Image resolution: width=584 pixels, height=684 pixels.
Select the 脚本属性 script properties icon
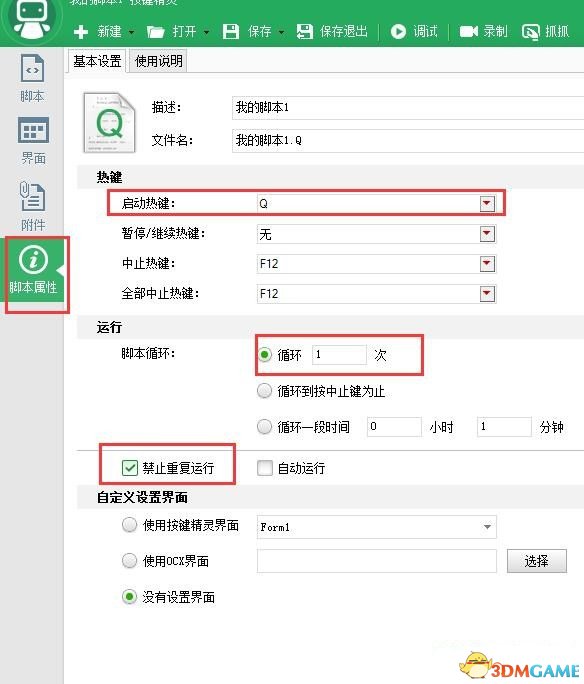pyautogui.click(x=33, y=260)
